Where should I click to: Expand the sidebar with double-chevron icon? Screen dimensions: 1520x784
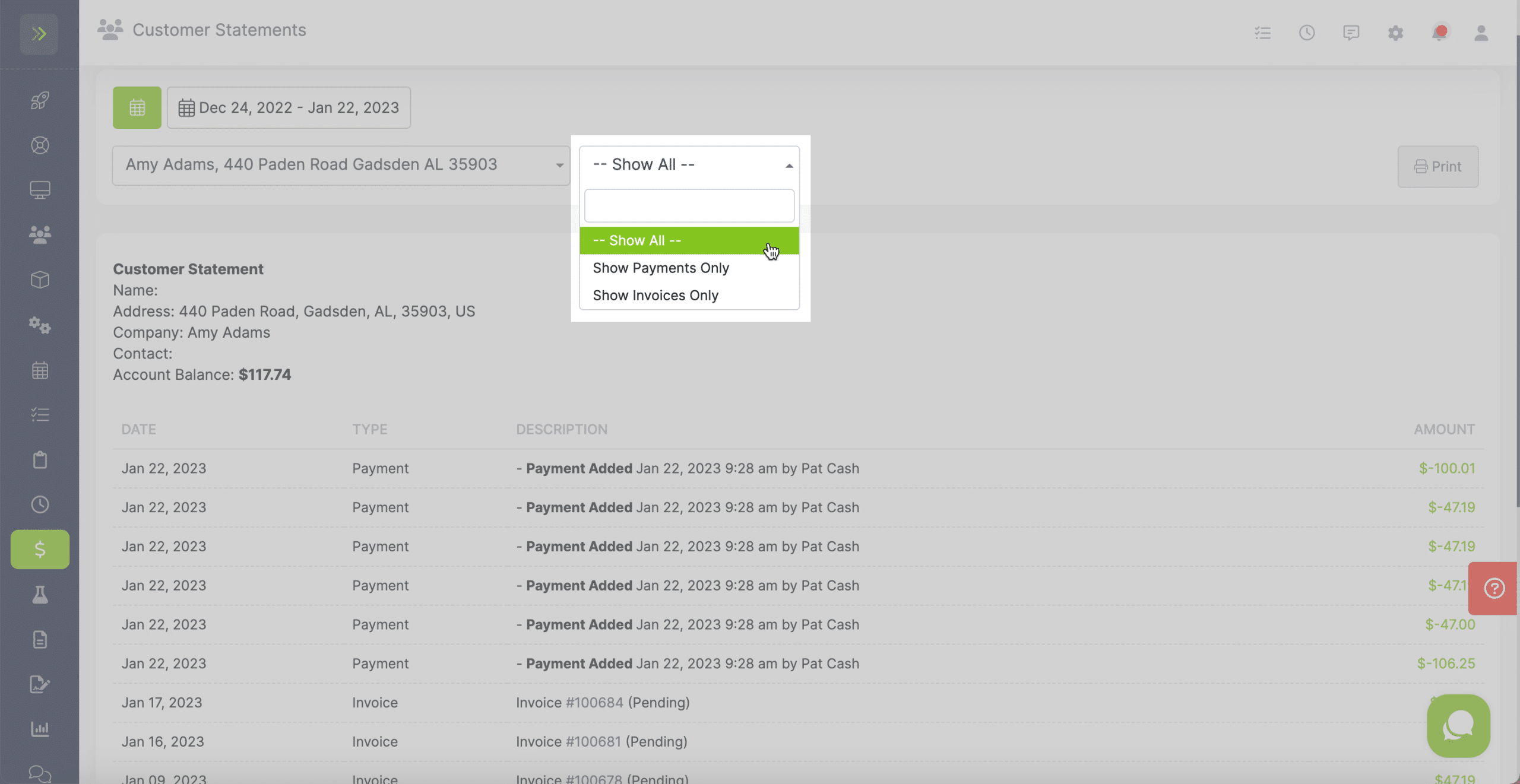pos(39,34)
